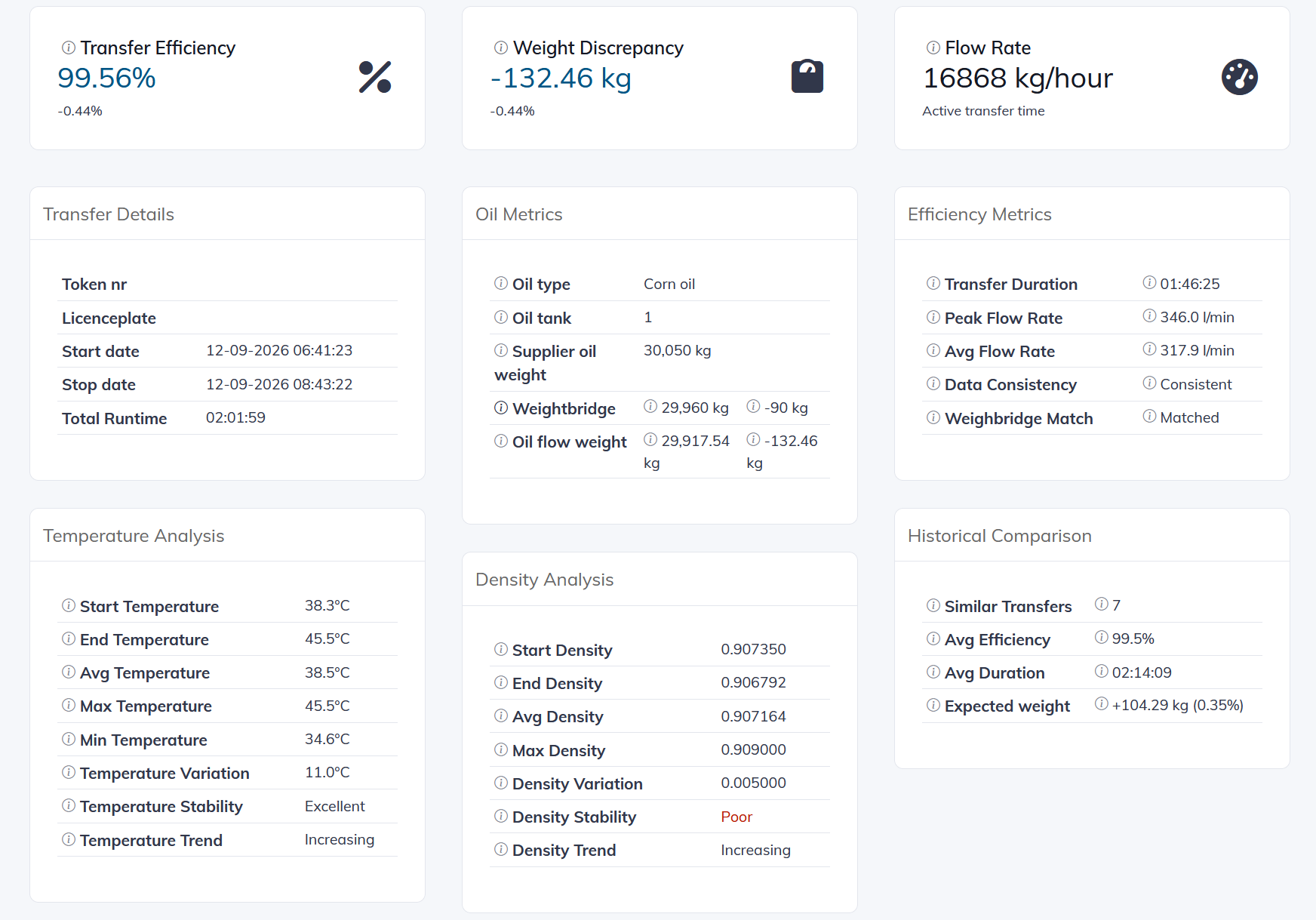Click the 16868 kg/hour flow rate value
Viewport: 1316px width, 920px height.
point(1018,78)
